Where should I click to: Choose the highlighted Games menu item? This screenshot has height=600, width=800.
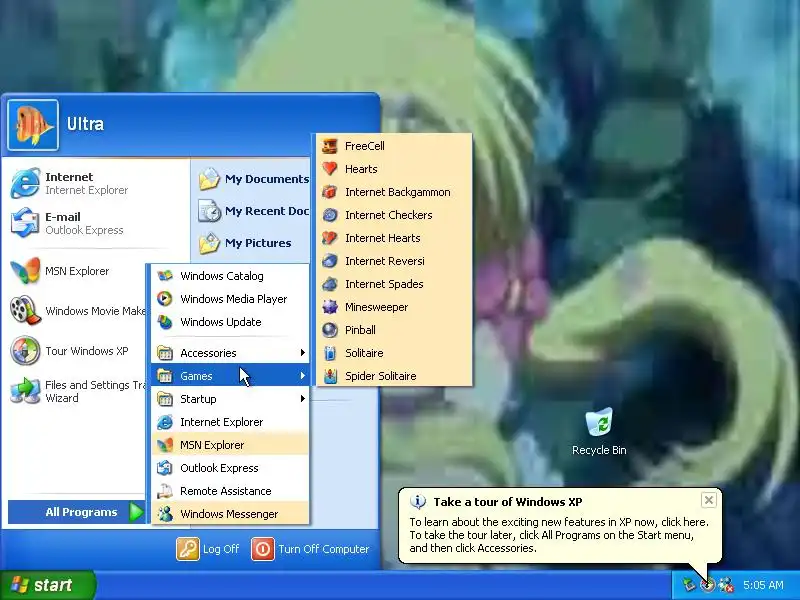pos(230,376)
